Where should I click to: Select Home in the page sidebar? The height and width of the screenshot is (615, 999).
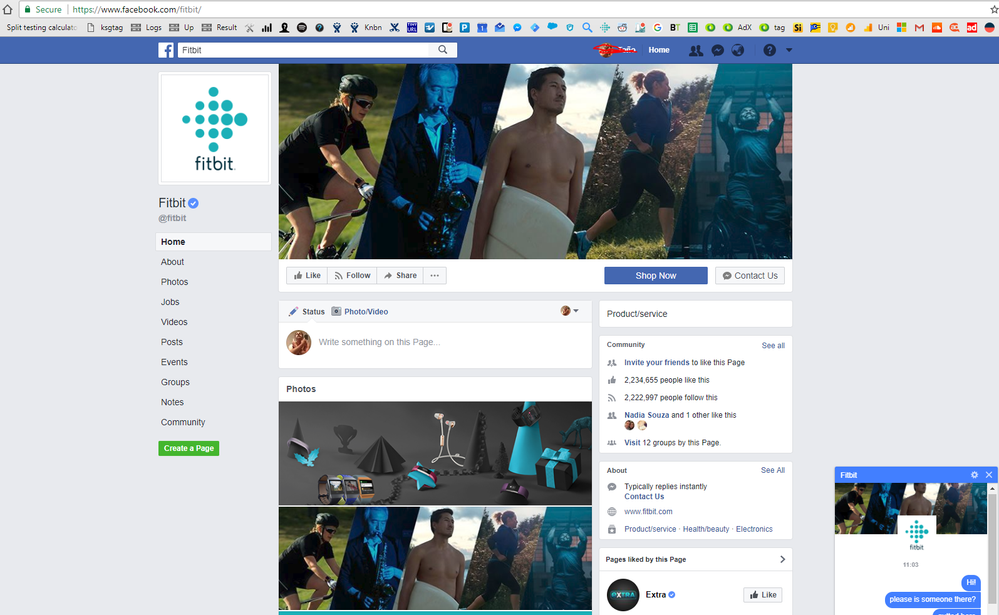click(x=213, y=242)
